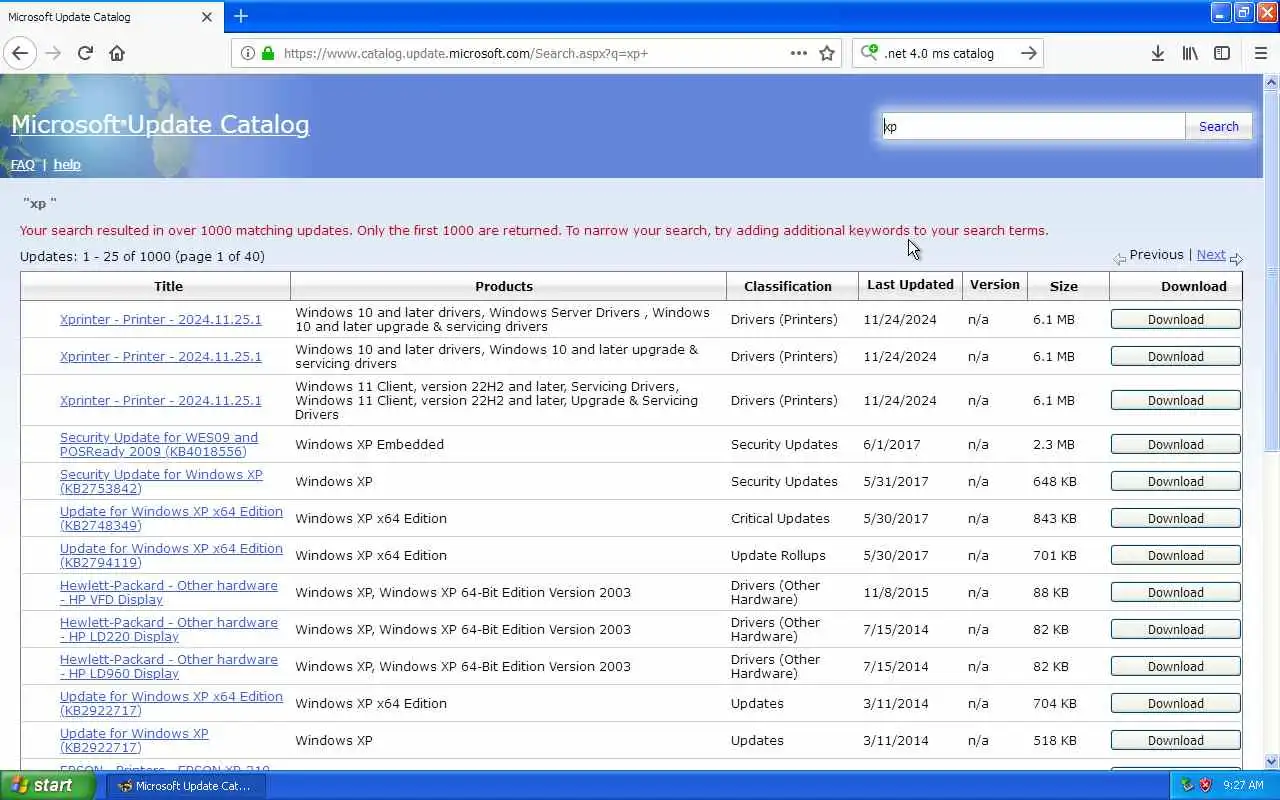
Task: Download the KB2794119 update rollup
Action: (x=1176, y=555)
